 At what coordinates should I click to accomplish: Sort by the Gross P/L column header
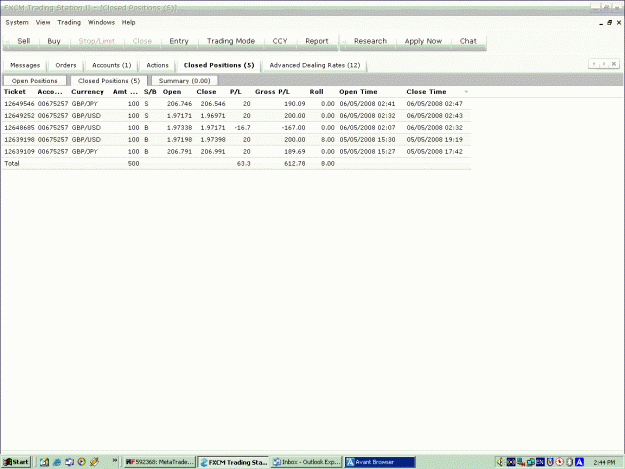(272, 92)
